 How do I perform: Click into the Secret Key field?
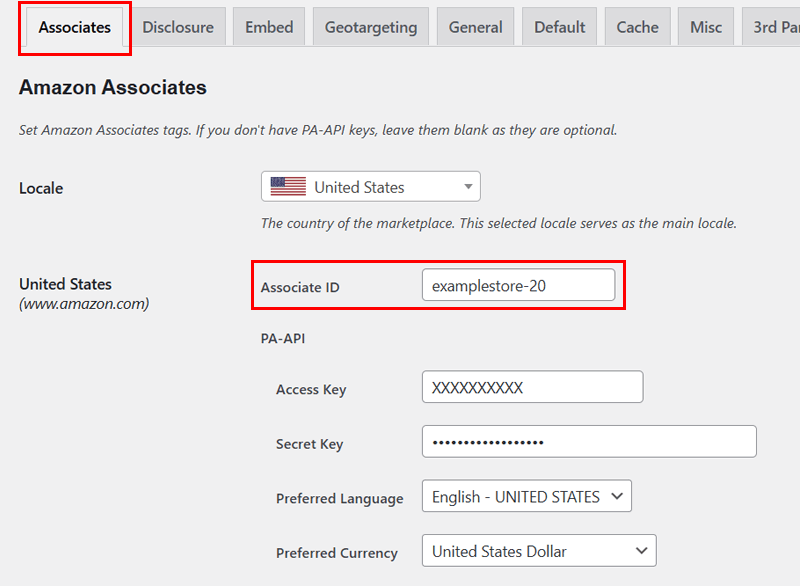pos(589,442)
